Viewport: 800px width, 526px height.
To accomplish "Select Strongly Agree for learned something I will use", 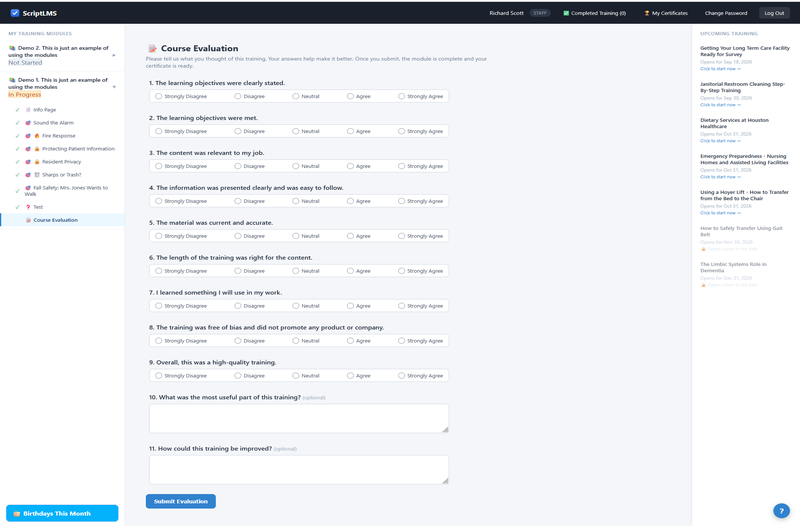I will point(401,306).
